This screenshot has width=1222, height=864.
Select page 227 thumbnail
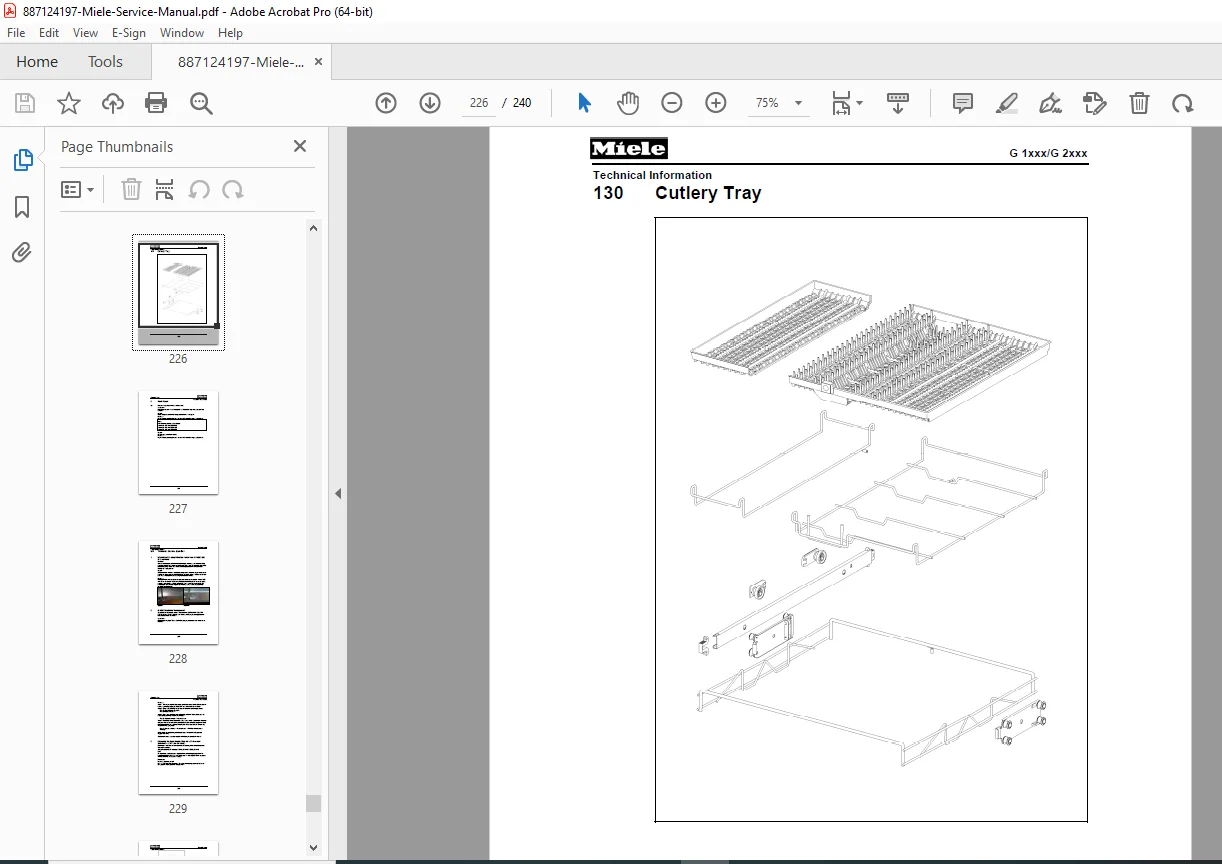[178, 442]
